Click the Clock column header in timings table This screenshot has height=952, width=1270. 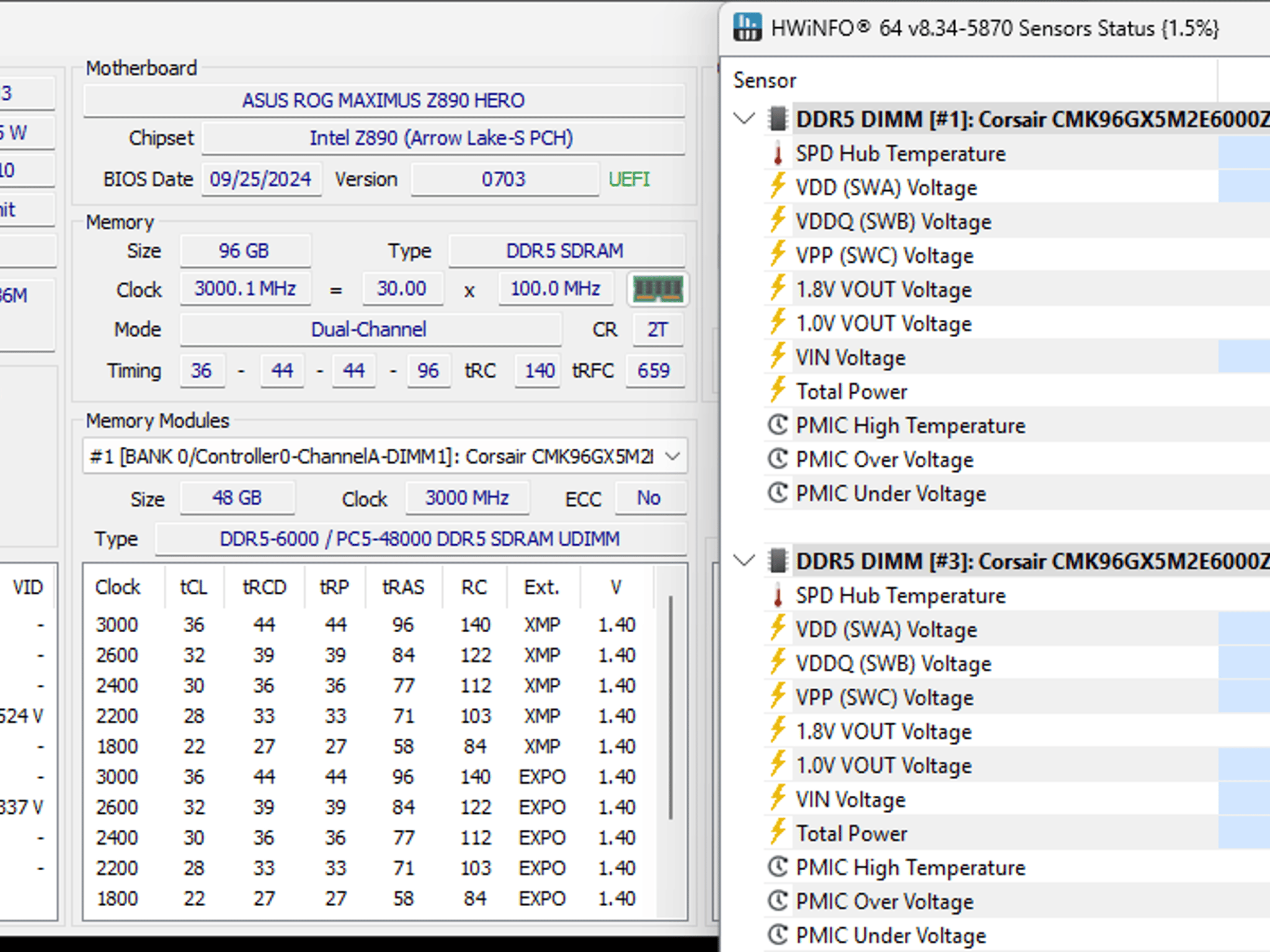click(x=118, y=587)
